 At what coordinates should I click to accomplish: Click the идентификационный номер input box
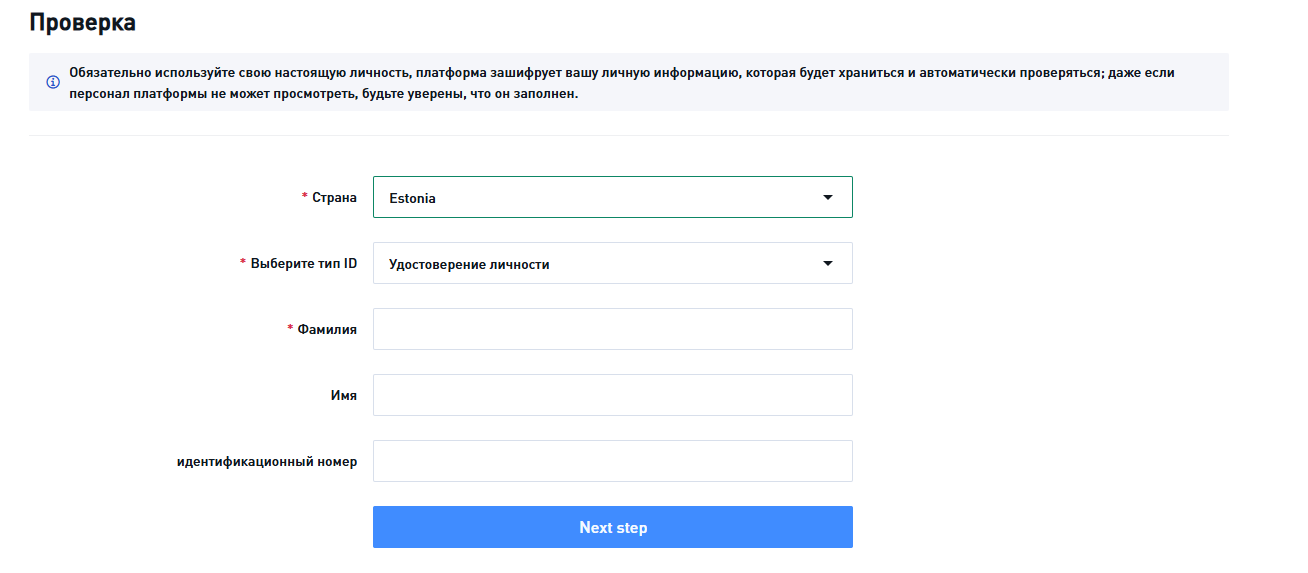pyautogui.click(x=612, y=461)
